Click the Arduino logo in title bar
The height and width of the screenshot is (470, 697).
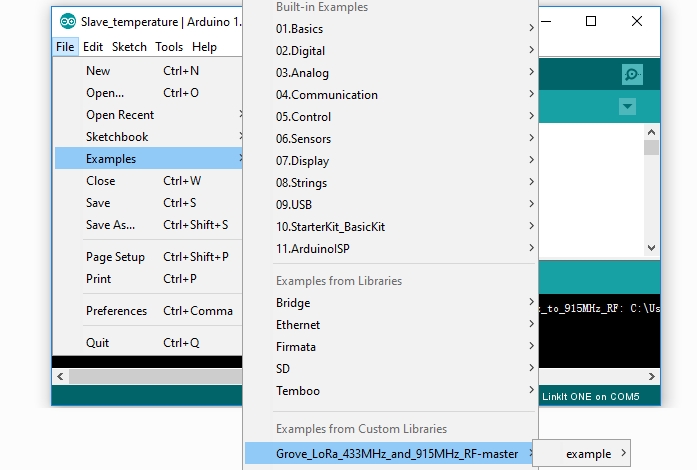pos(68,22)
